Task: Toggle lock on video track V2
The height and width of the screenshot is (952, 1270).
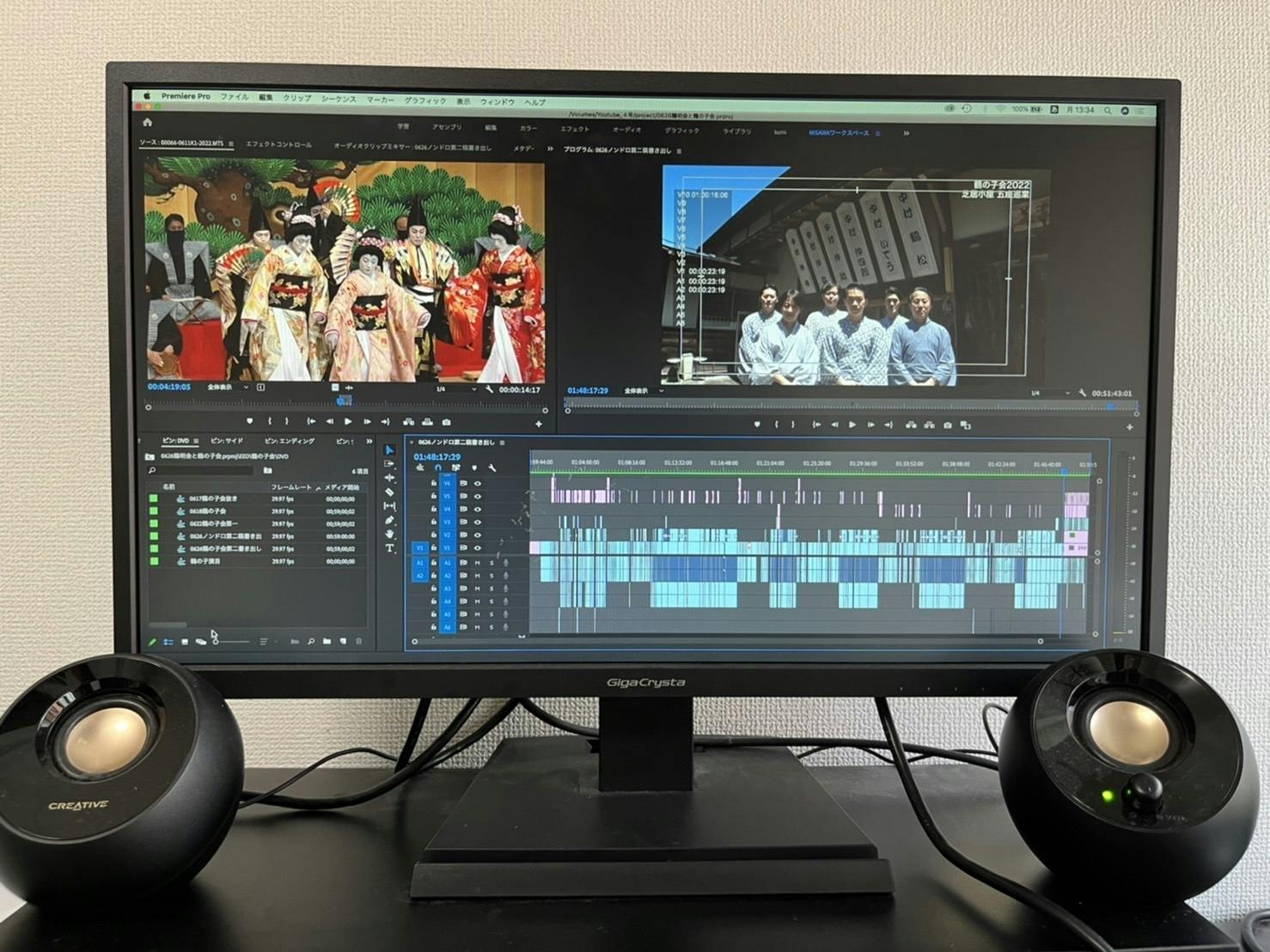Action: click(x=433, y=534)
